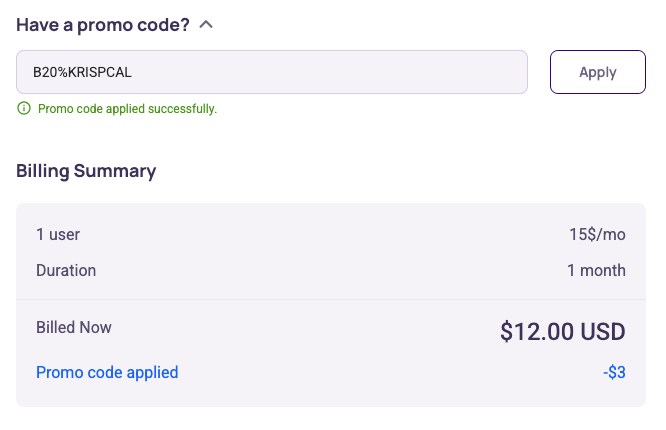Click the divider line above Billed Now

(x=331, y=299)
